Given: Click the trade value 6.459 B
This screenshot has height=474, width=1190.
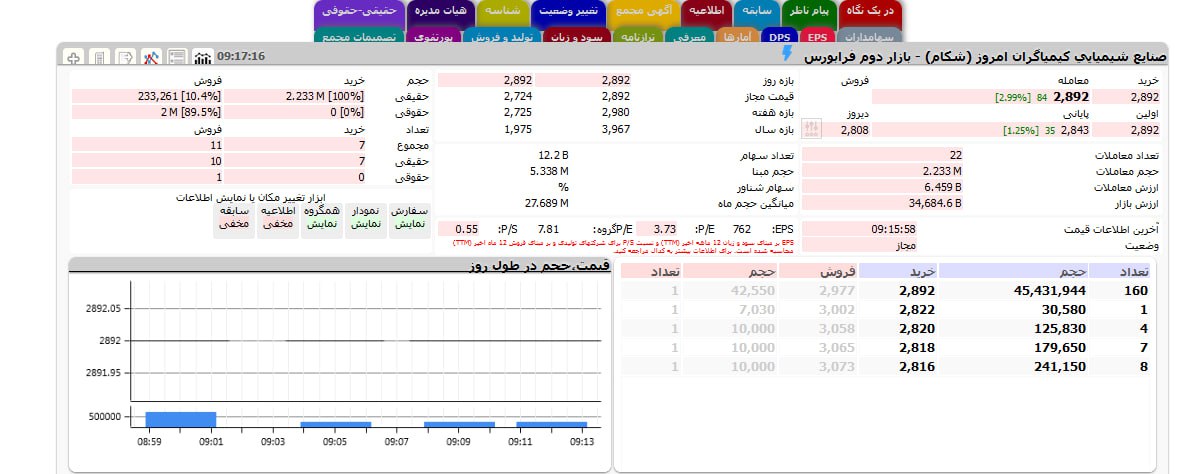Looking at the screenshot, I should pyautogui.click(x=943, y=187).
